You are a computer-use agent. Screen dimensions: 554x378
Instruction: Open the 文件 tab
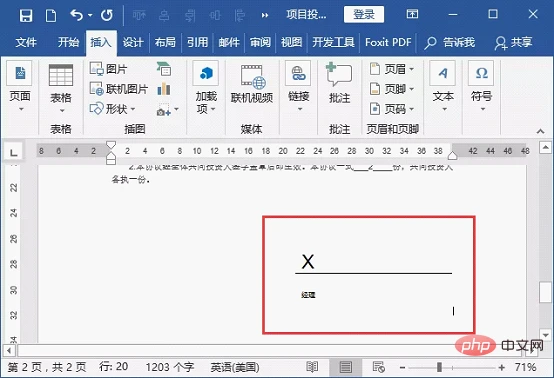[26, 42]
